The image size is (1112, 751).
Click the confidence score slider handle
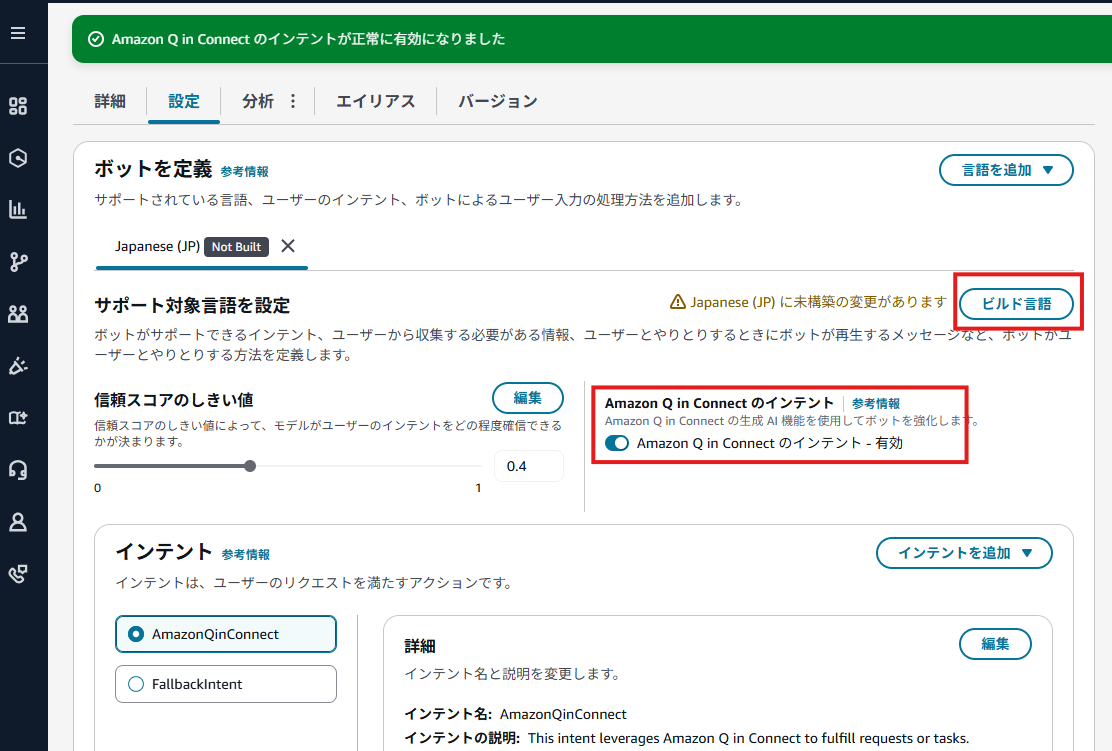[x=250, y=465]
